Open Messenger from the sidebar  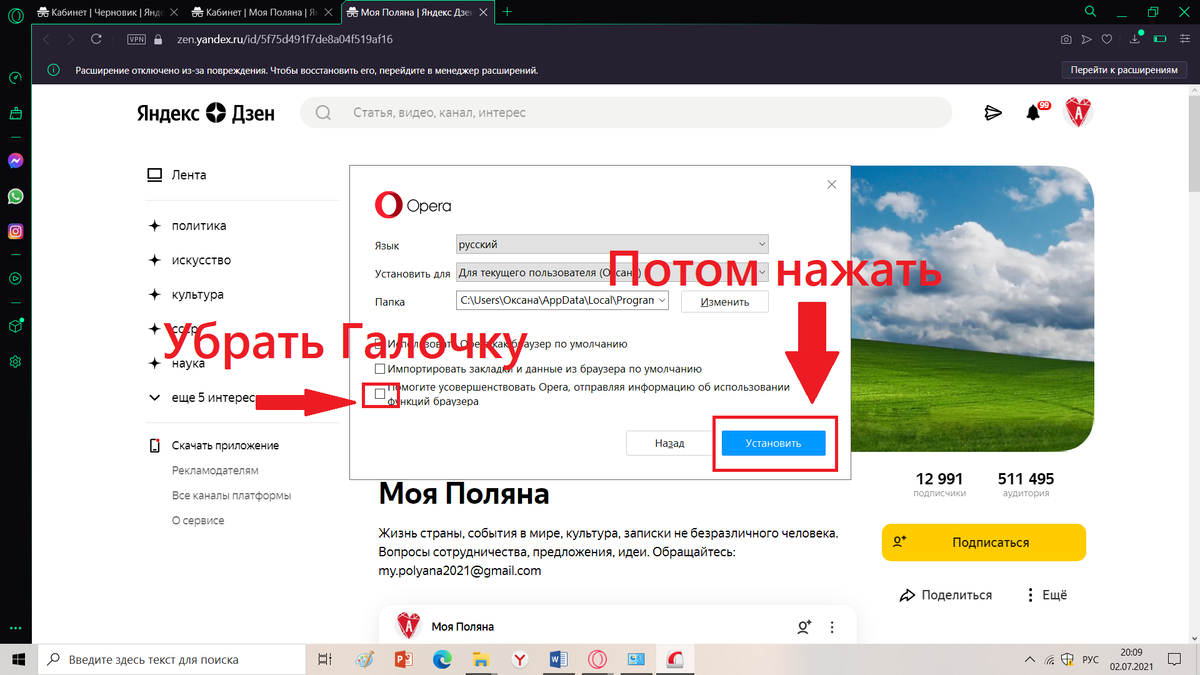pos(15,160)
